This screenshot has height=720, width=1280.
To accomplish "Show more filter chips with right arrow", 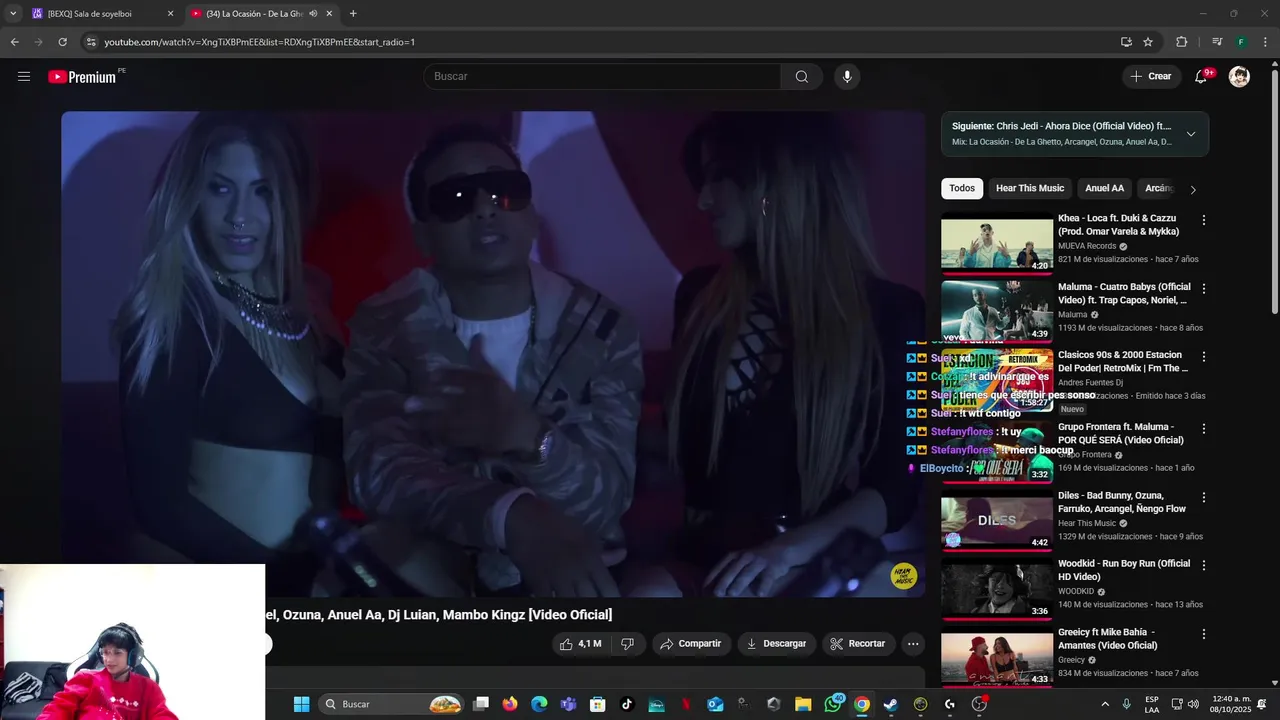I will pos(1192,189).
